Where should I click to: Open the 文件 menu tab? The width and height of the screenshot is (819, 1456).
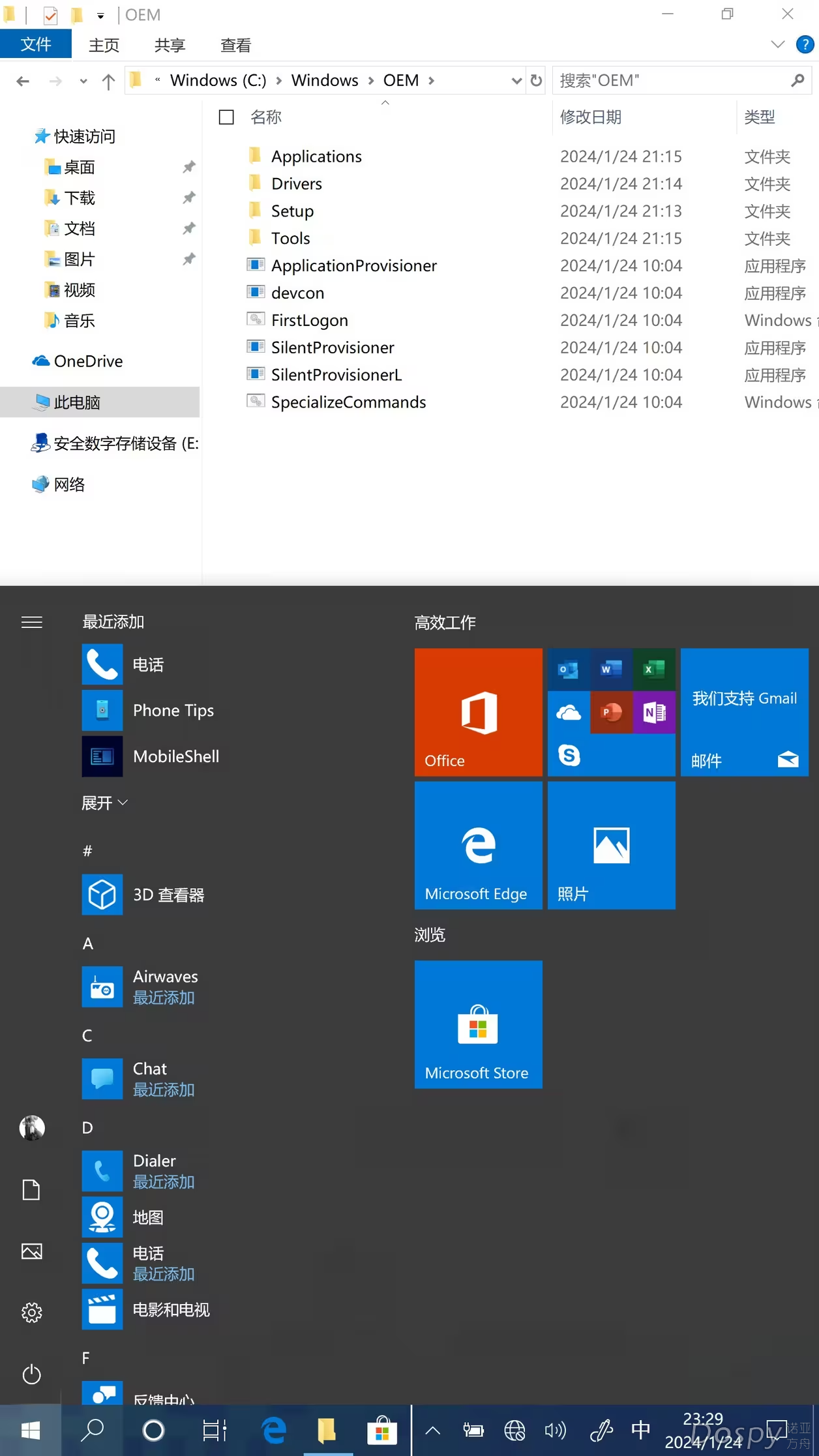click(35, 44)
